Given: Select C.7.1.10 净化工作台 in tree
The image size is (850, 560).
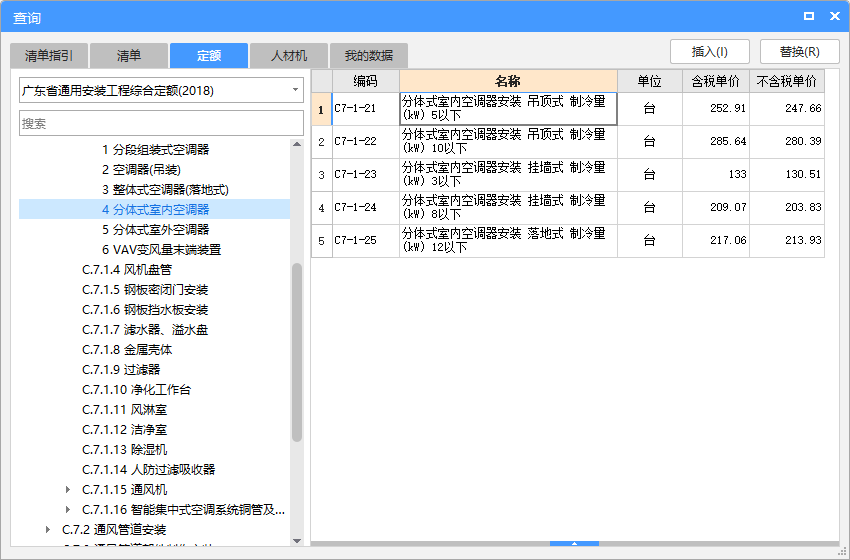Looking at the screenshot, I should tap(137, 390).
